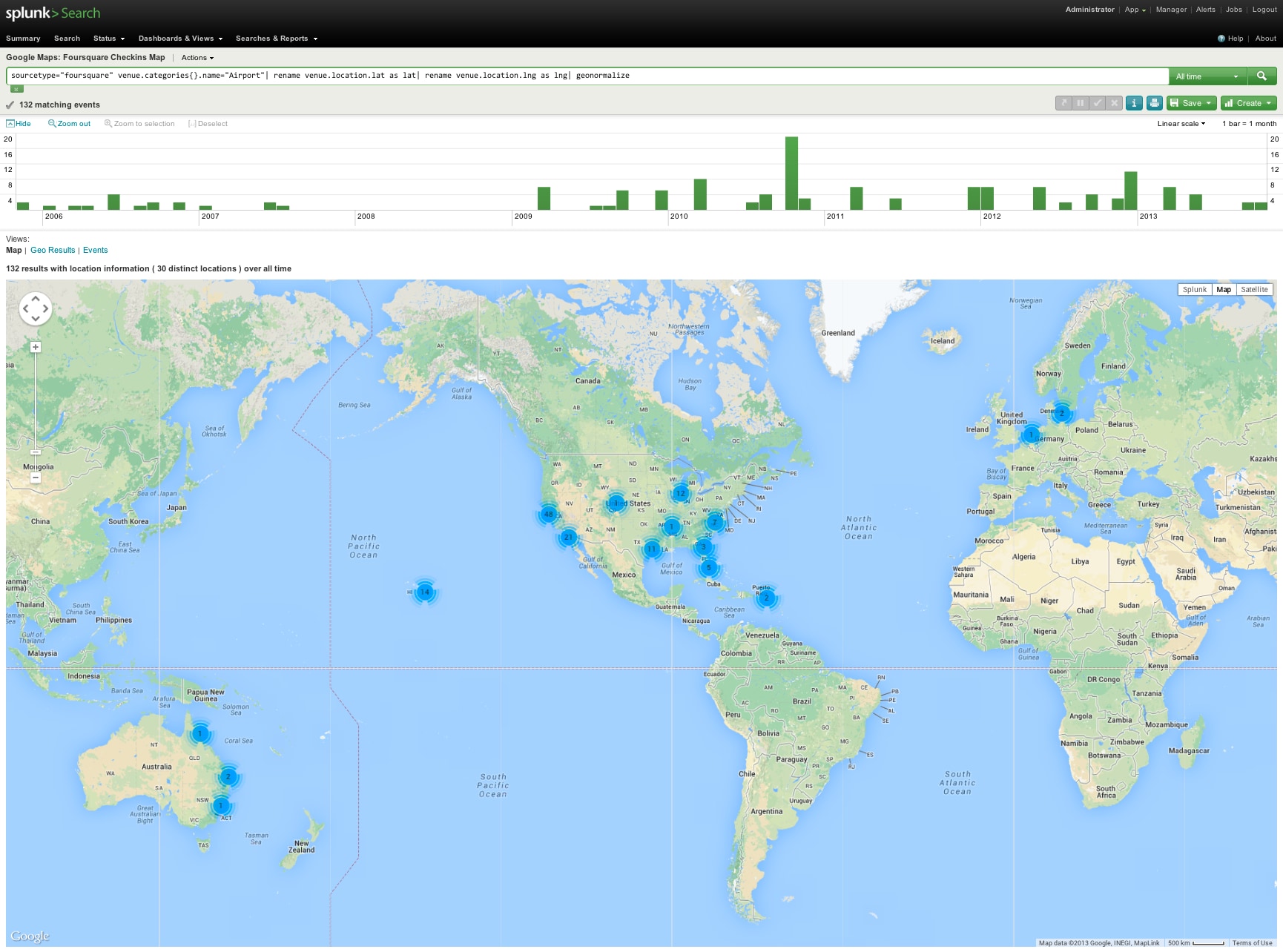Viewport: 1283px width, 952px height.
Task: Click the cluster marker 2 on Australia's east coast
Action: [x=228, y=776]
